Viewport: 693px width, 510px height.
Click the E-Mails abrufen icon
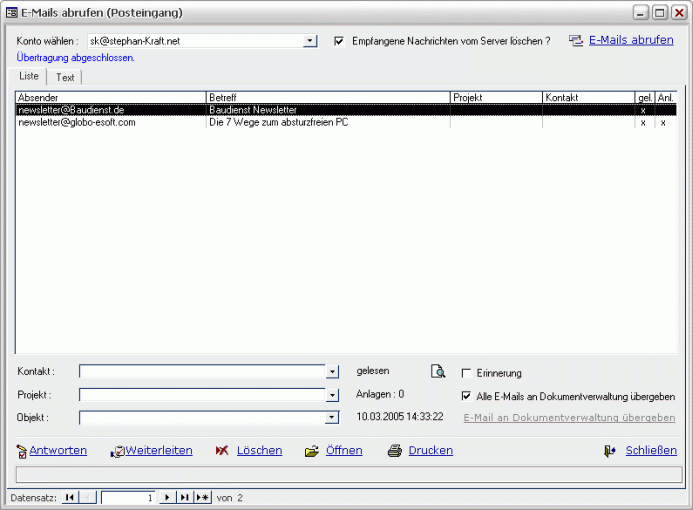pyautogui.click(x=575, y=41)
